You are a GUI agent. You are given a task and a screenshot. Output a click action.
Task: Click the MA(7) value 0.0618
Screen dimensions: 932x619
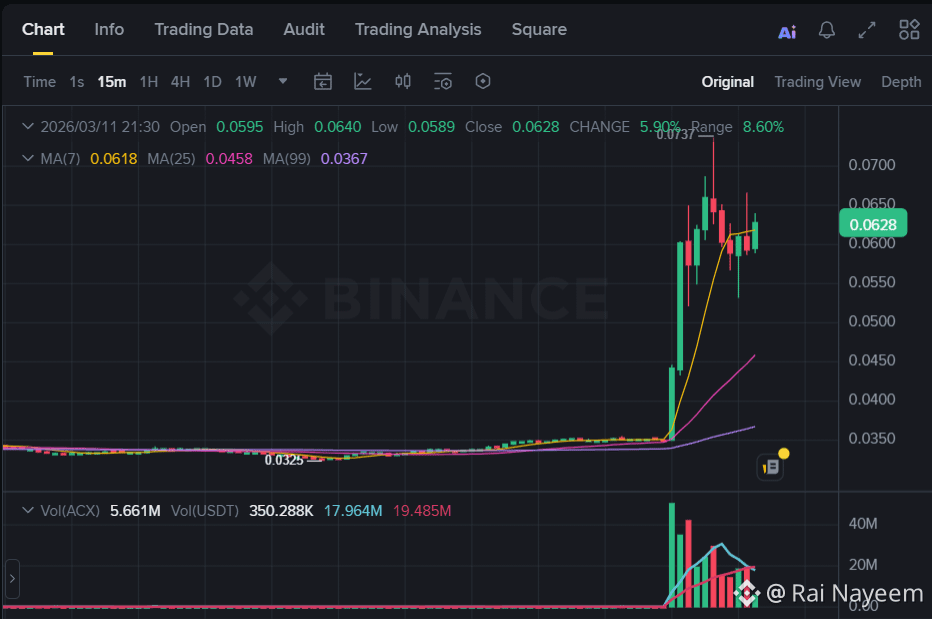click(x=114, y=159)
